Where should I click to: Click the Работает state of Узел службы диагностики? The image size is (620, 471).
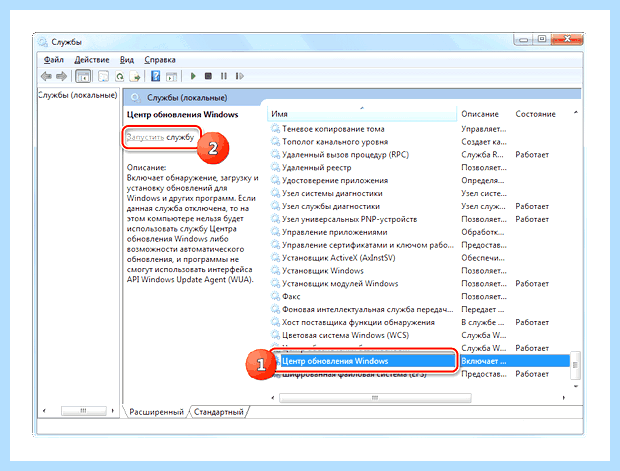(532, 206)
